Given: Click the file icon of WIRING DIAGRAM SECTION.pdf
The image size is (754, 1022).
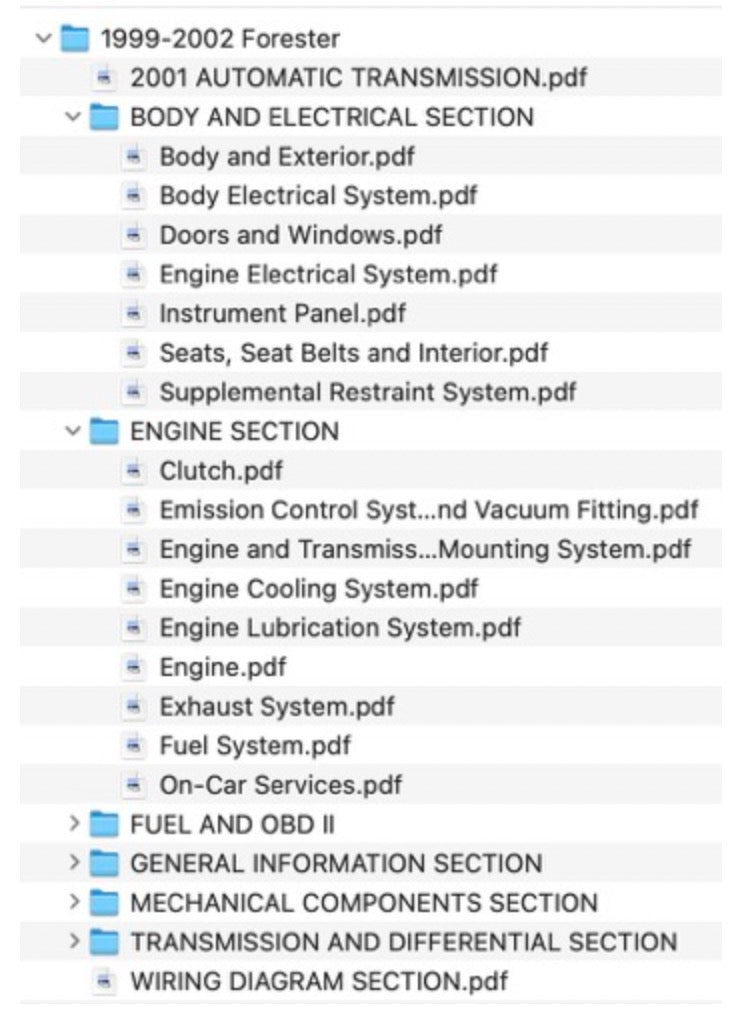Looking at the screenshot, I should (x=104, y=981).
